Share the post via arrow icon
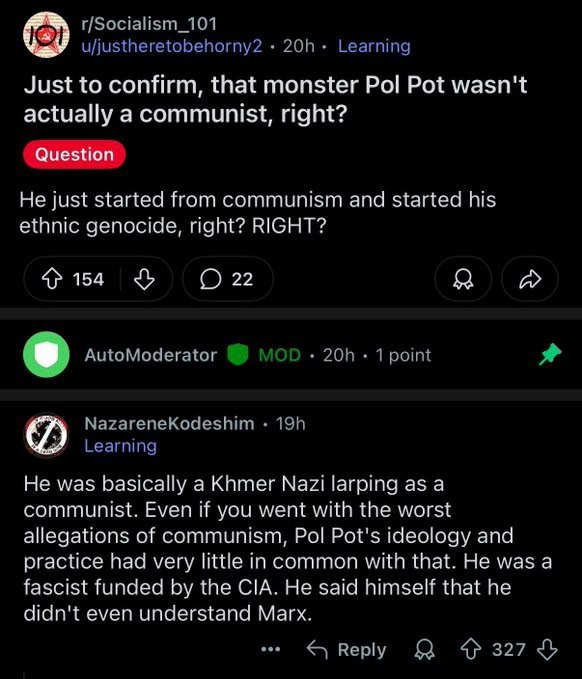This screenshot has height=679, width=582. click(x=530, y=279)
